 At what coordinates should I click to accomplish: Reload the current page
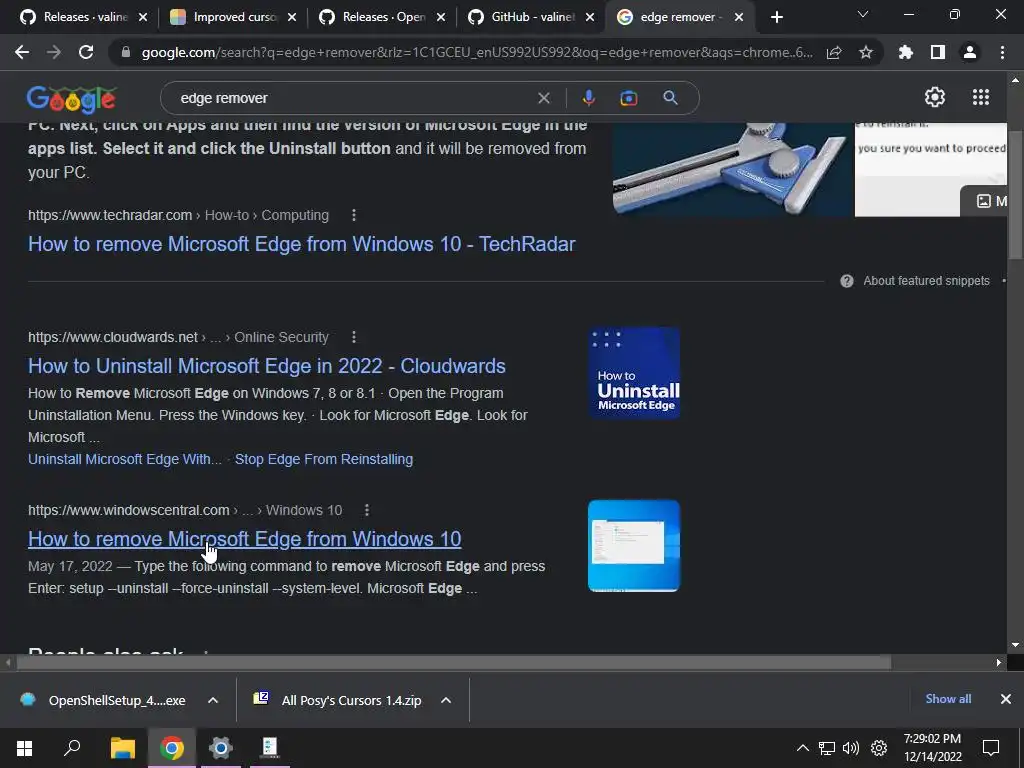86,52
